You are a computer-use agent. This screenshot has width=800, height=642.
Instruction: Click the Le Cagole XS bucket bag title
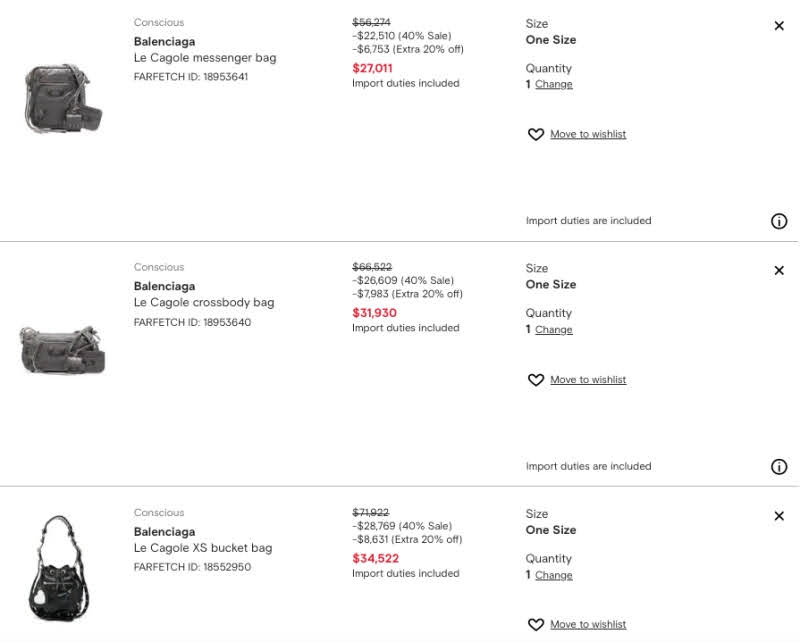pyautogui.click(x=203, y=548)
